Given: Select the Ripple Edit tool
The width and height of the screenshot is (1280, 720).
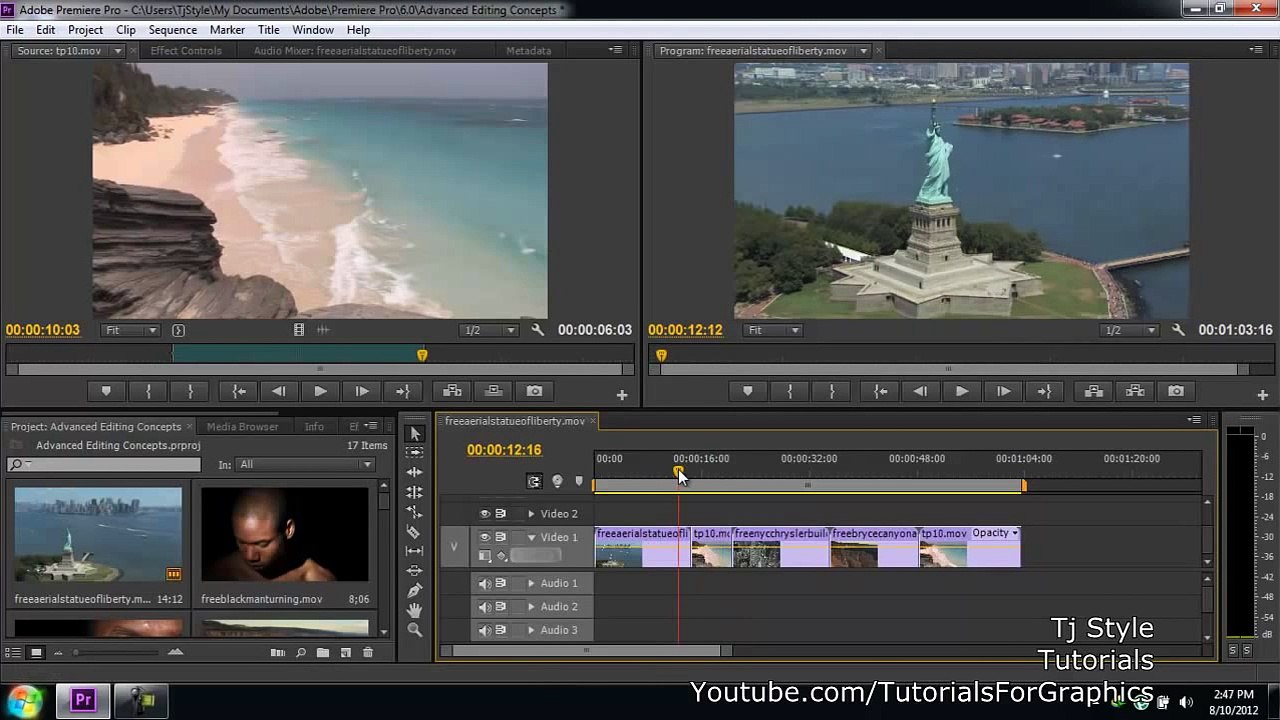Looking at the screenshot, I should click(x=415, y=472).
